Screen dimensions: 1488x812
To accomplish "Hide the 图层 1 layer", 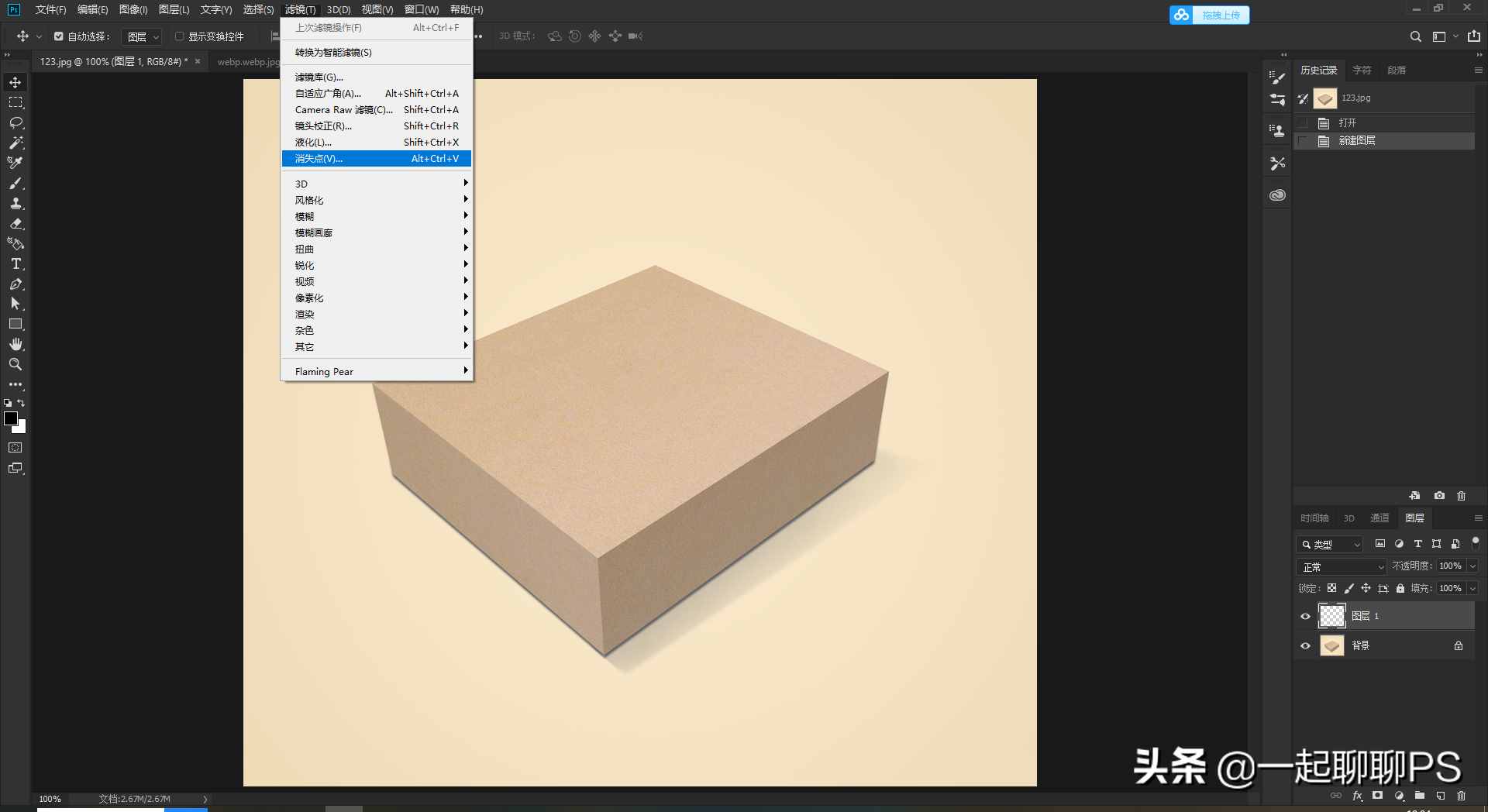I will click(1305, 617).
